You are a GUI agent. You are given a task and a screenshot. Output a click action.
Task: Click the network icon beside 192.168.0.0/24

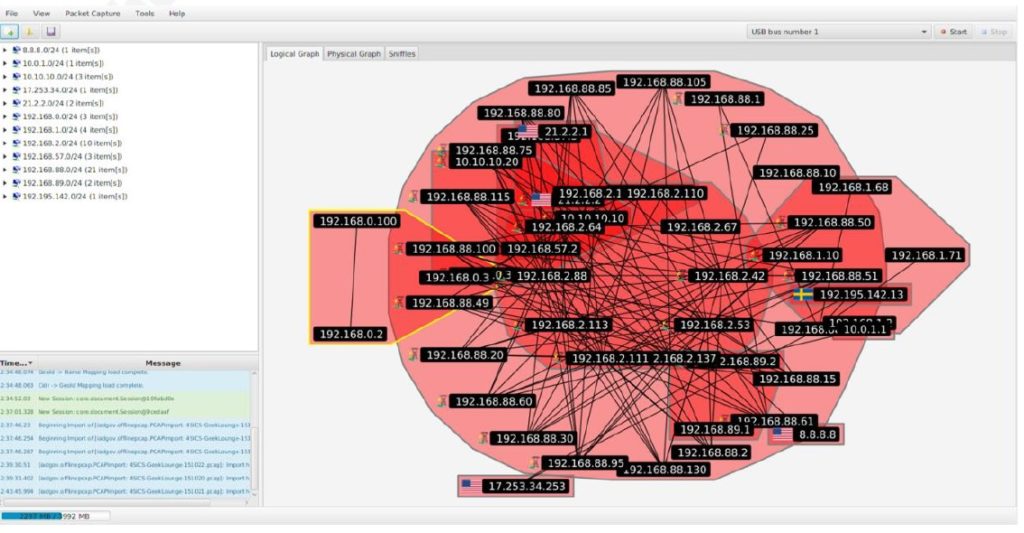(16, 116)
